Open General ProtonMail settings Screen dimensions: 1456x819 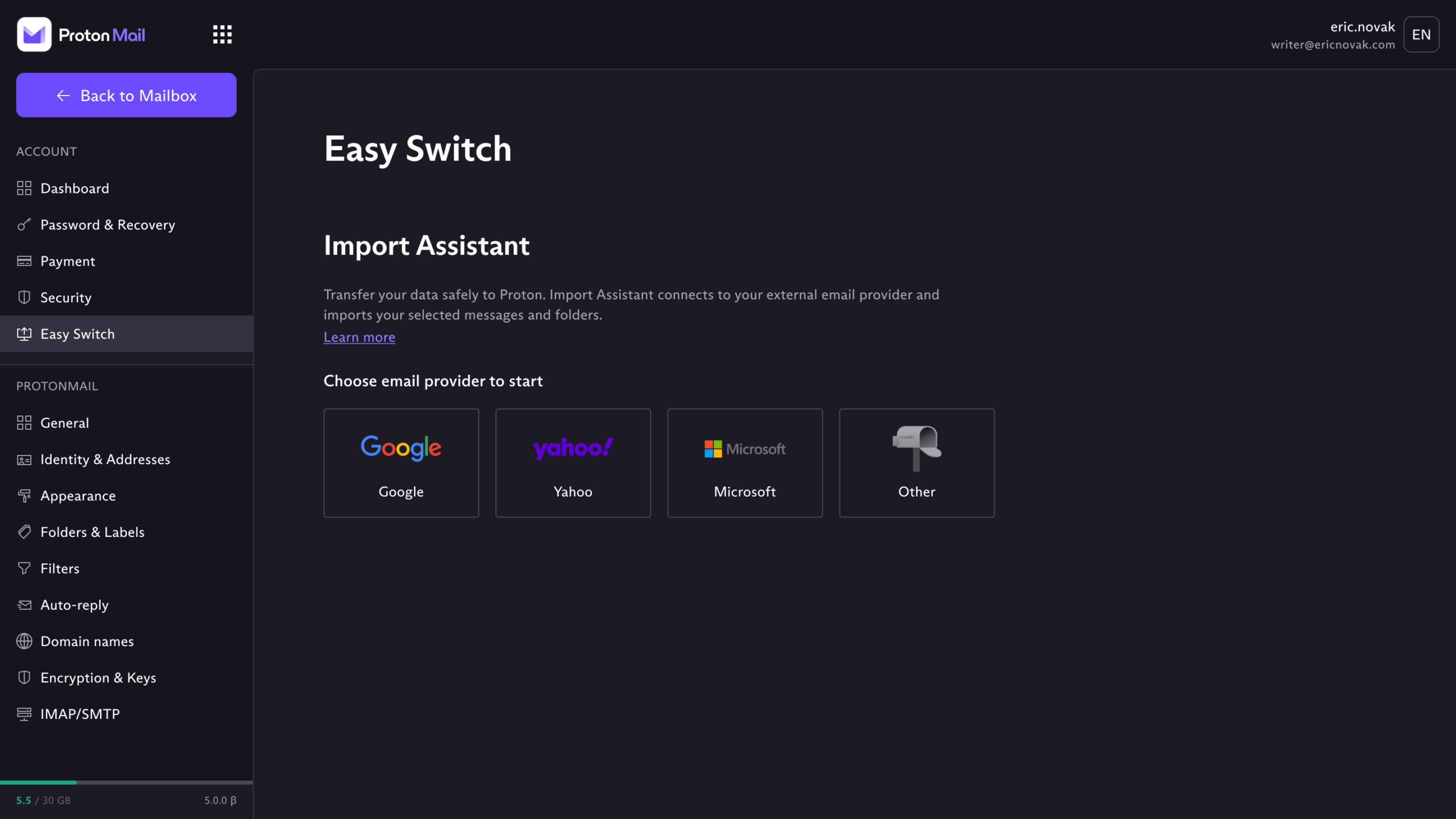(x=126, y=423)
